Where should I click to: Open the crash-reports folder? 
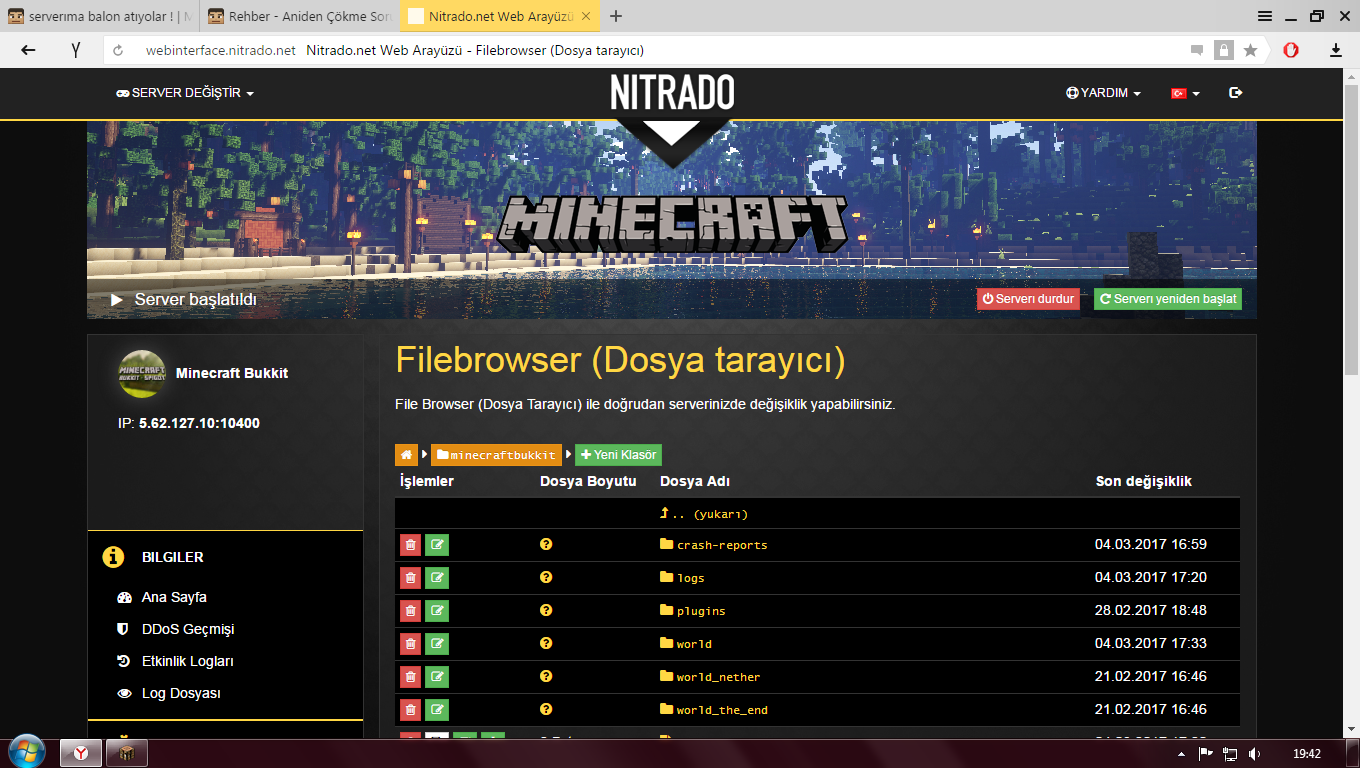pyautogui.click(x=714, y=545)
